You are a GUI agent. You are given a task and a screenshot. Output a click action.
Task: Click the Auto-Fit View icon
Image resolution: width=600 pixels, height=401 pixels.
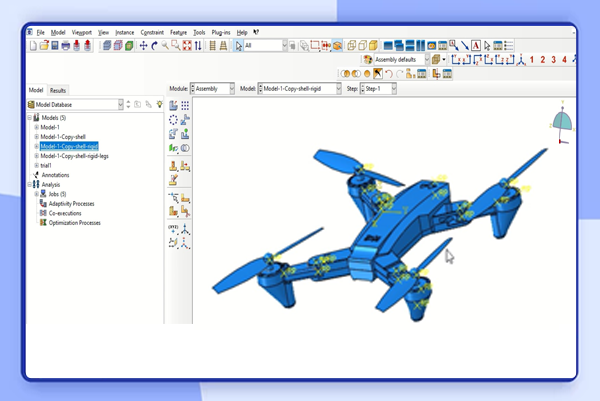[186, 46]
